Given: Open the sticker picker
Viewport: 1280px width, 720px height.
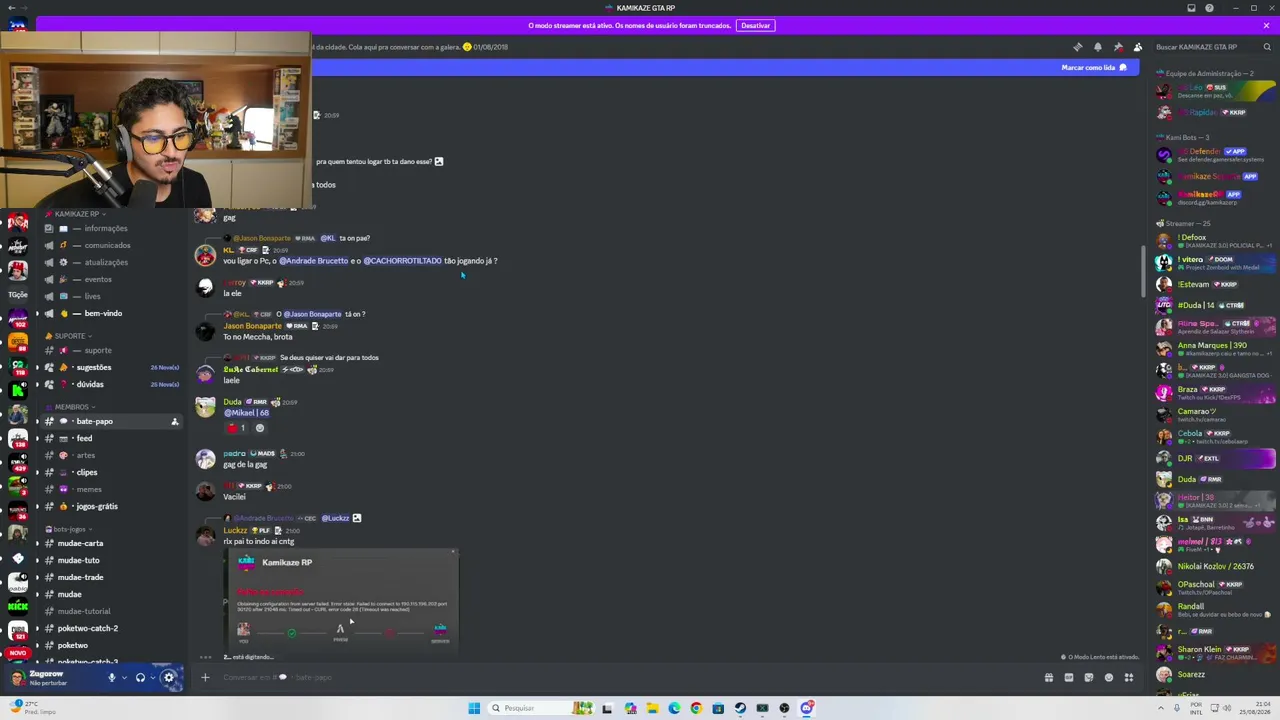Looking at the screenshot, I should [1088, 678].
